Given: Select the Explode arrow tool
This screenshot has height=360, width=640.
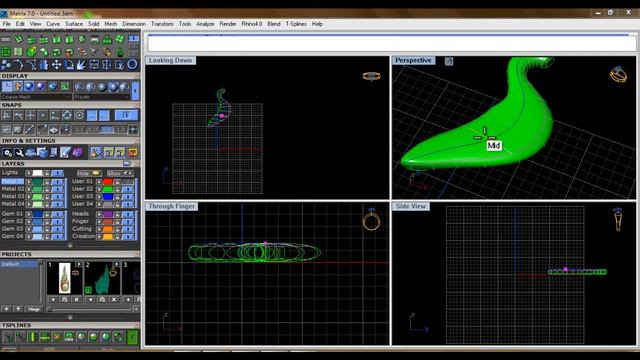Looking at the screenshot, I should point(81,64).
